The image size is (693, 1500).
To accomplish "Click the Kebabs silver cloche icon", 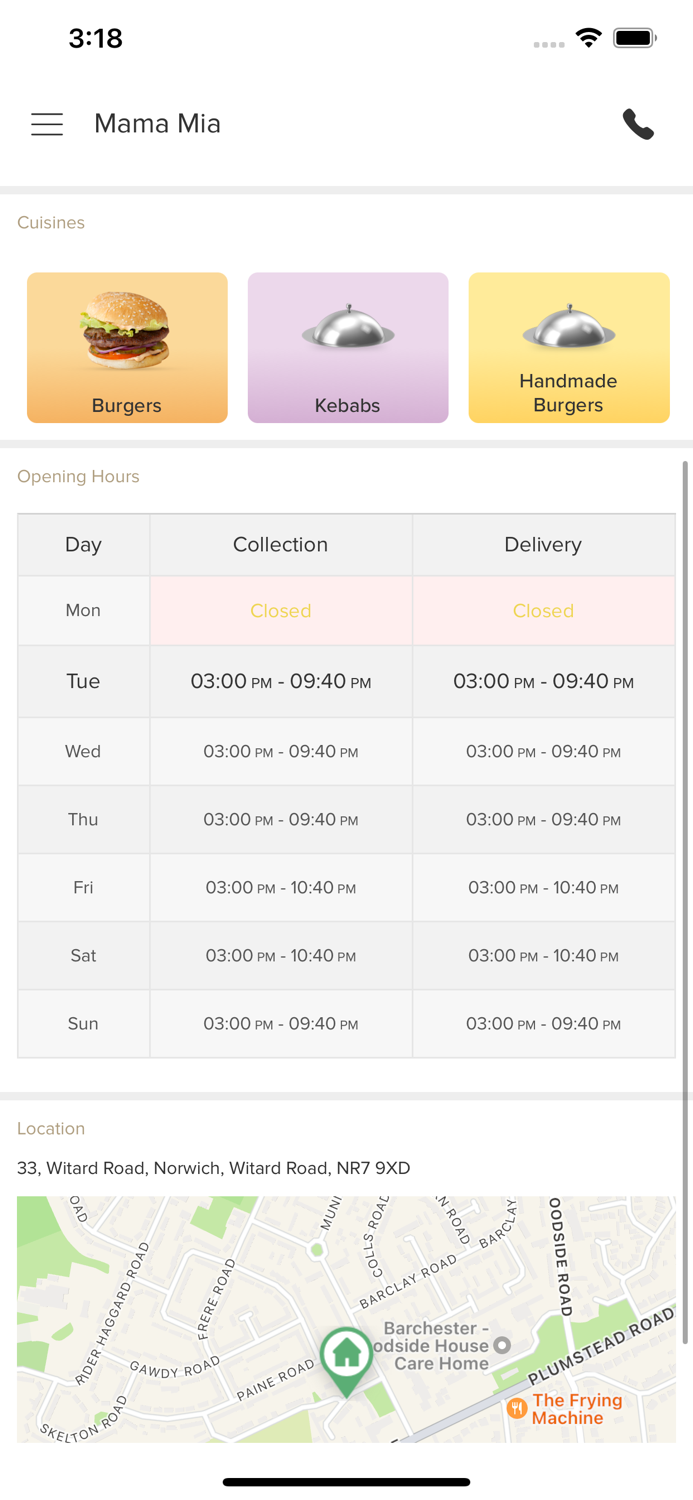I will click(348, 327).
